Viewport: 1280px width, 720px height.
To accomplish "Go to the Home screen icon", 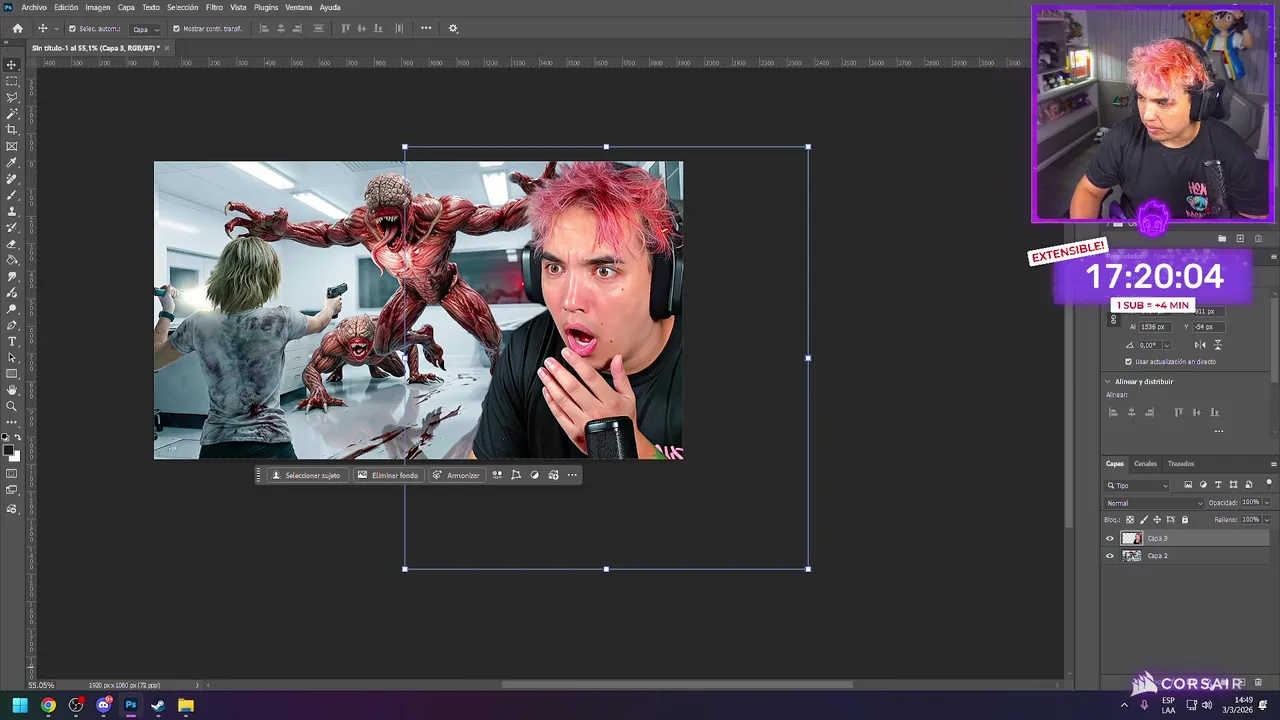I will 17,28.
